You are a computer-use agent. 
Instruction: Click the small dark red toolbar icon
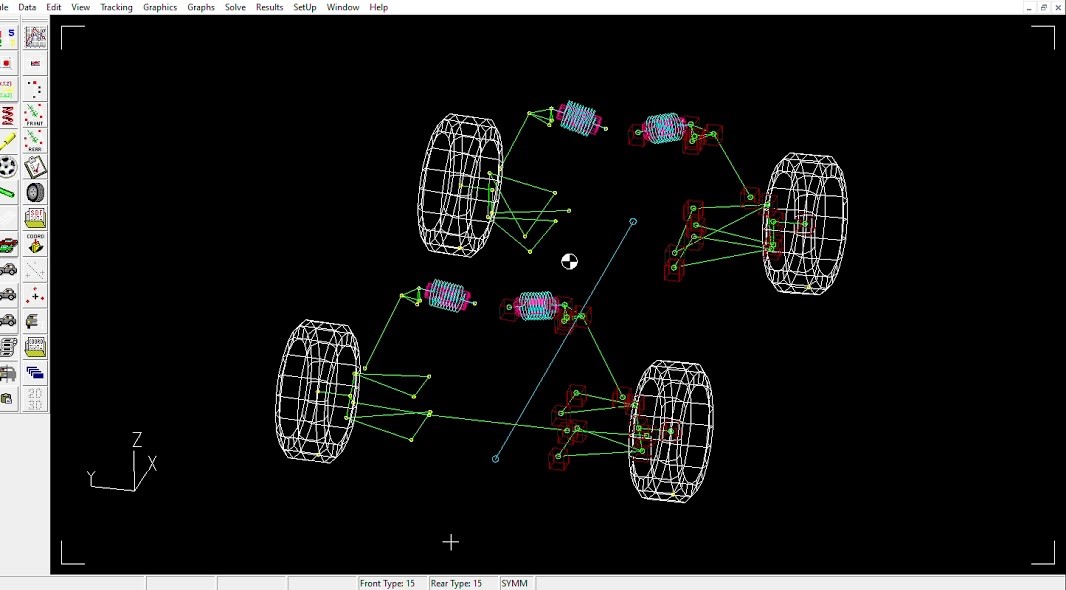coord(35,63)
